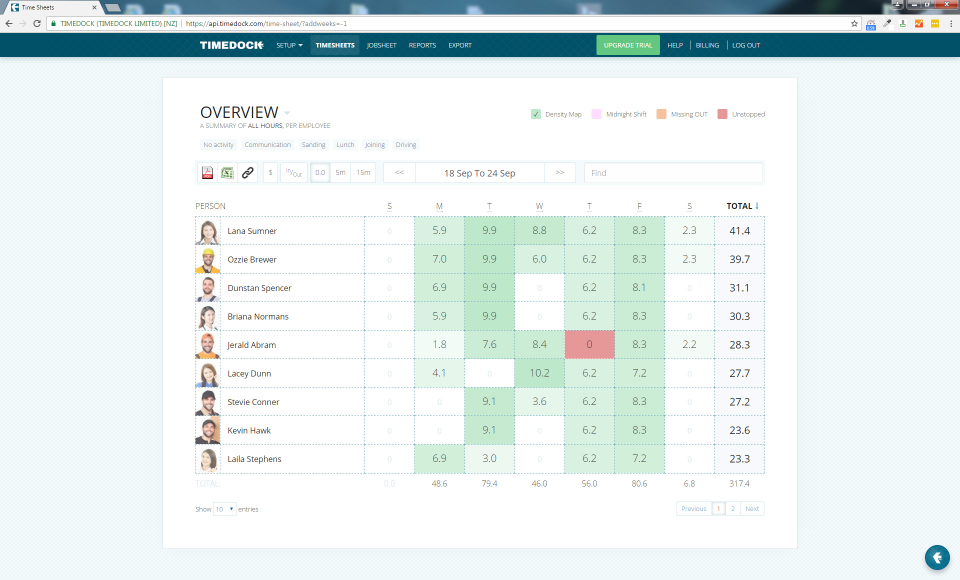The width and height of the screenshot is (960, 580).
Task: Open the Setup menu dropdown
Action: click(289, 45)
